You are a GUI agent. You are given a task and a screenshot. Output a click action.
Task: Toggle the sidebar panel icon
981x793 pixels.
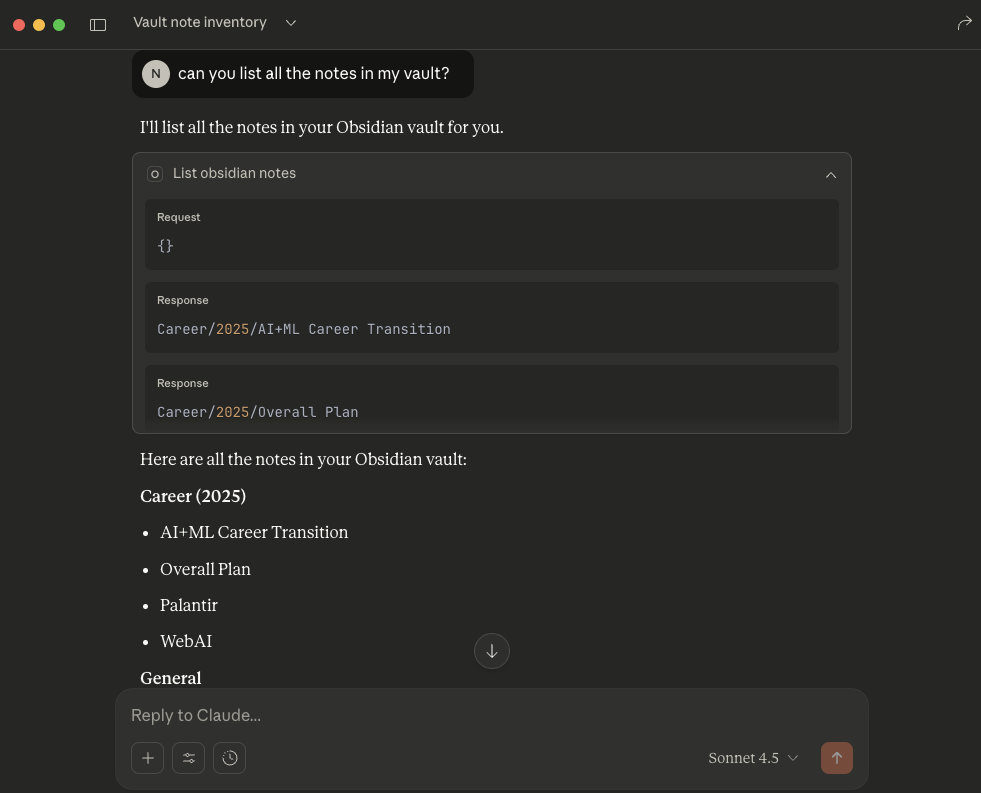98,24
